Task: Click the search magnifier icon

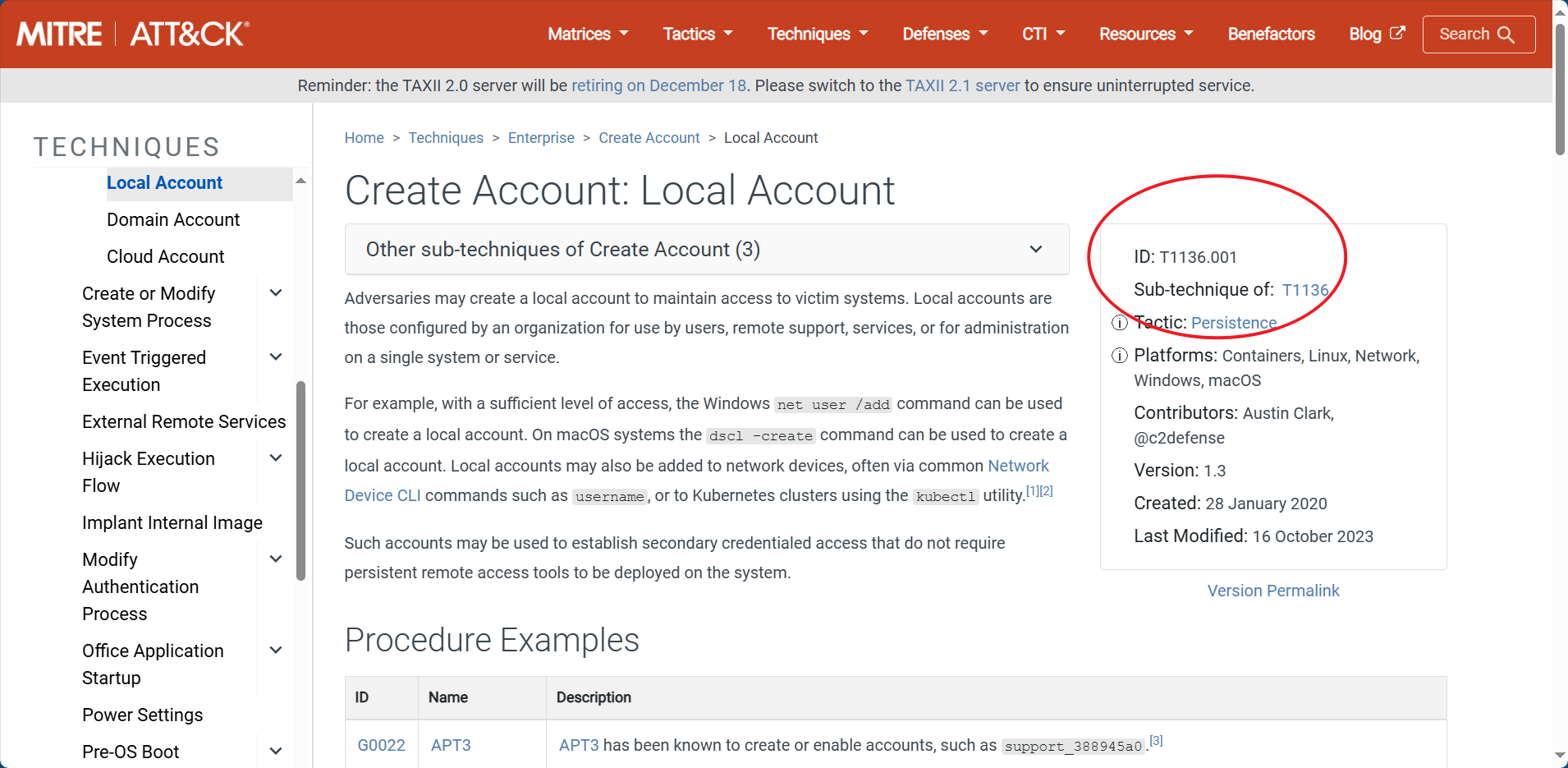Action: (x=1506, y=34)
